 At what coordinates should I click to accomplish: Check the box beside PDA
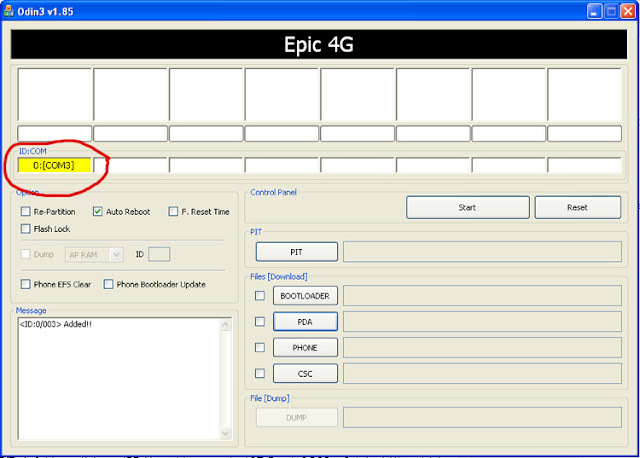[260, 322]
